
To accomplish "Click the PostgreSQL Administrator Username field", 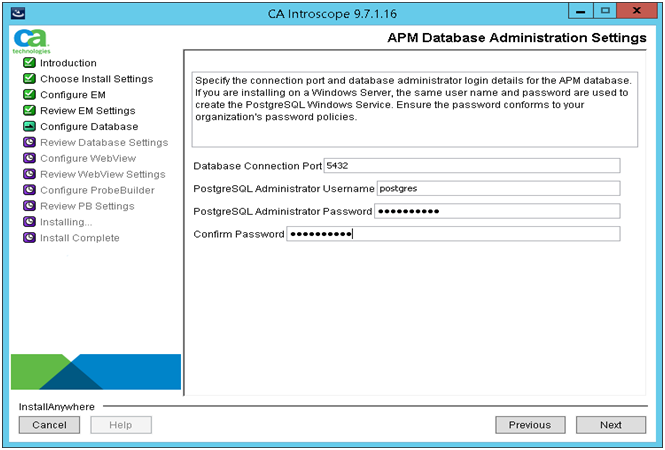I will pyautogui.click(x=498, y=188).
